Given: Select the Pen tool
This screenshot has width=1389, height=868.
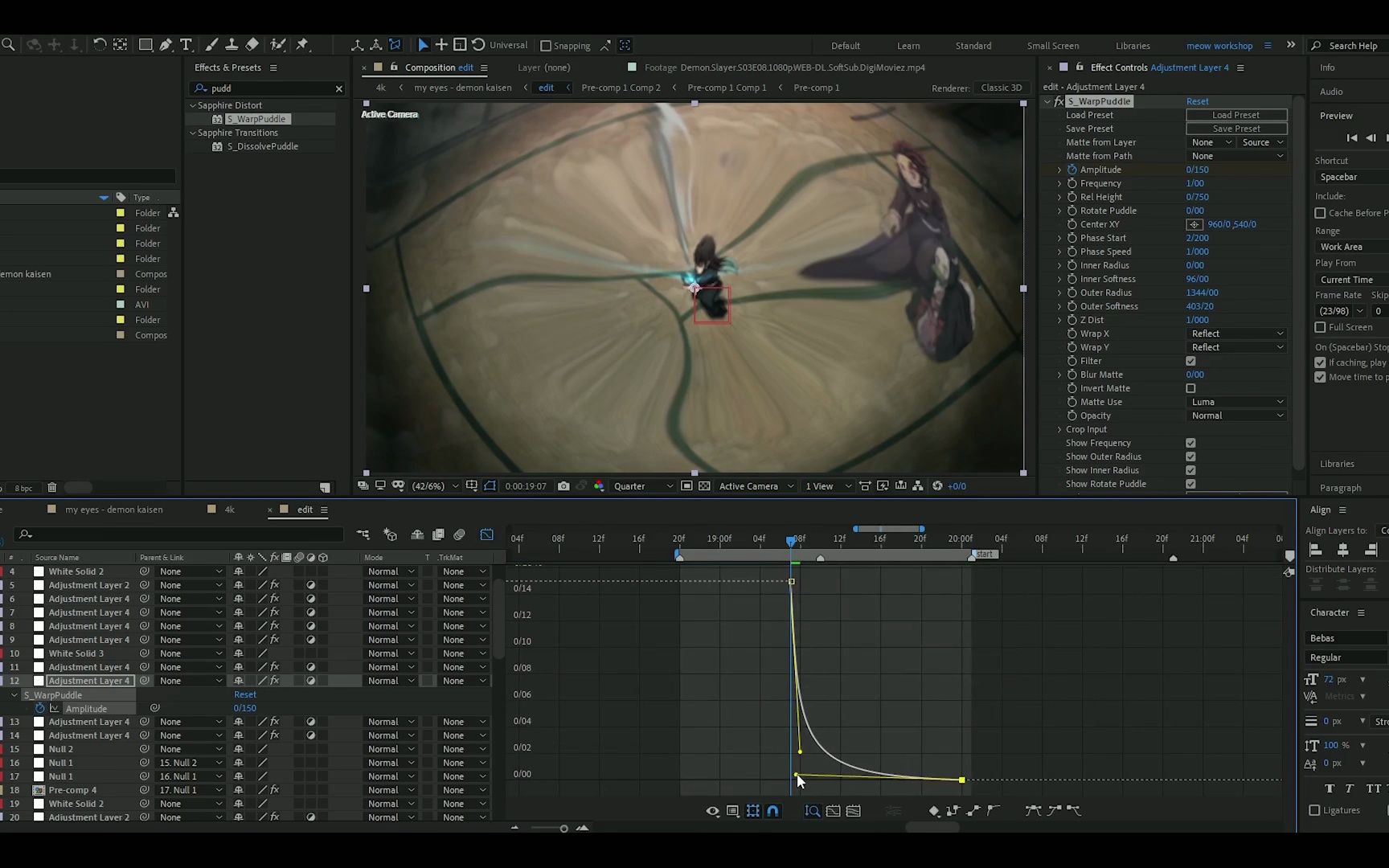Looking at the screenshot, I should pos(166,45).
